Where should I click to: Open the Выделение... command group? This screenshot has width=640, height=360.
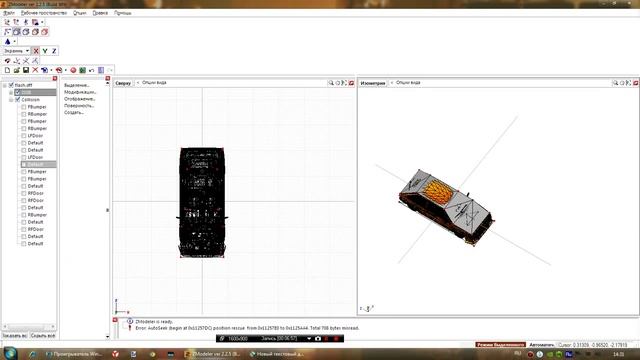77,85
